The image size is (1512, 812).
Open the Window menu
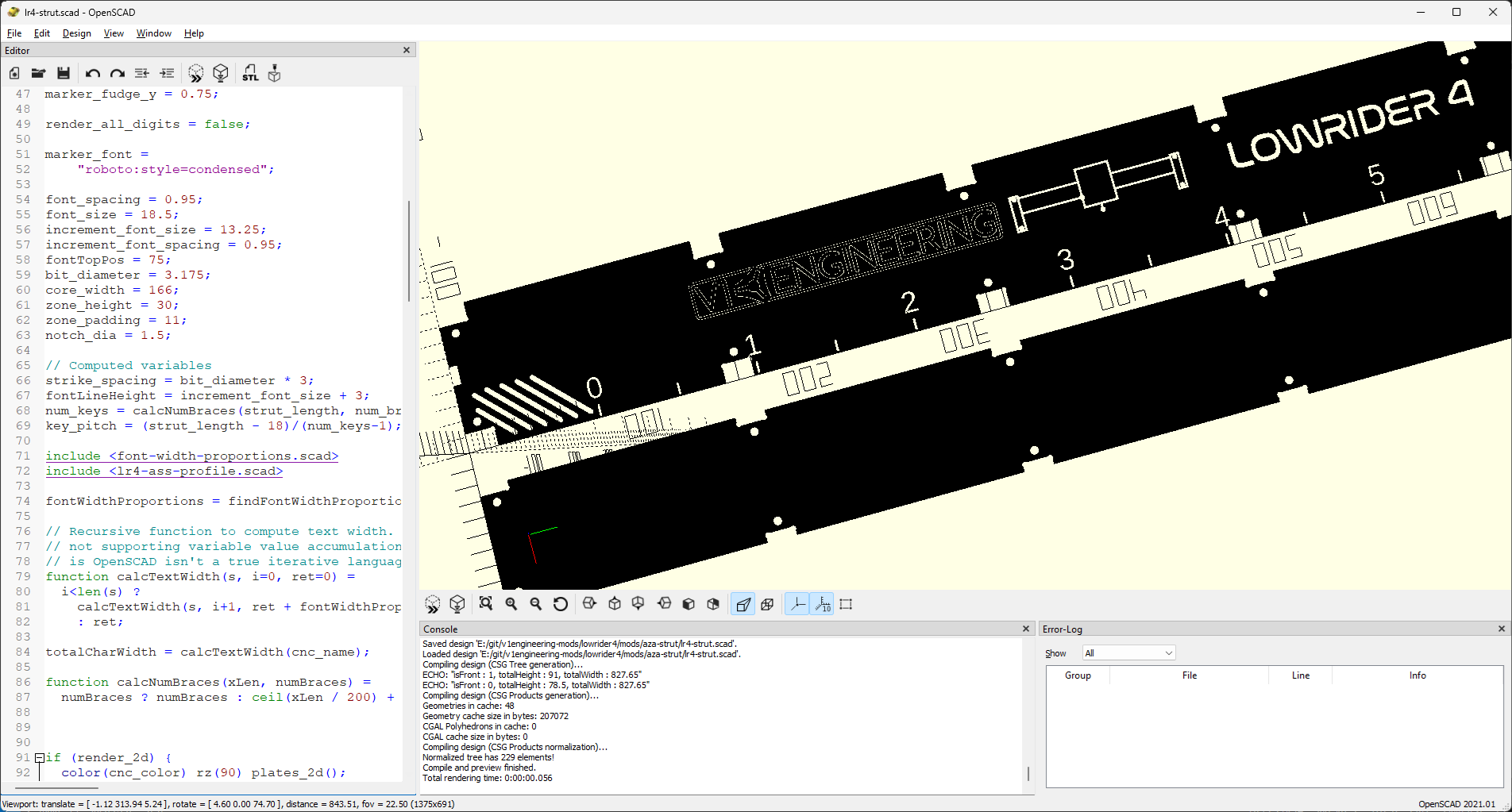click(x=154, y=33)
